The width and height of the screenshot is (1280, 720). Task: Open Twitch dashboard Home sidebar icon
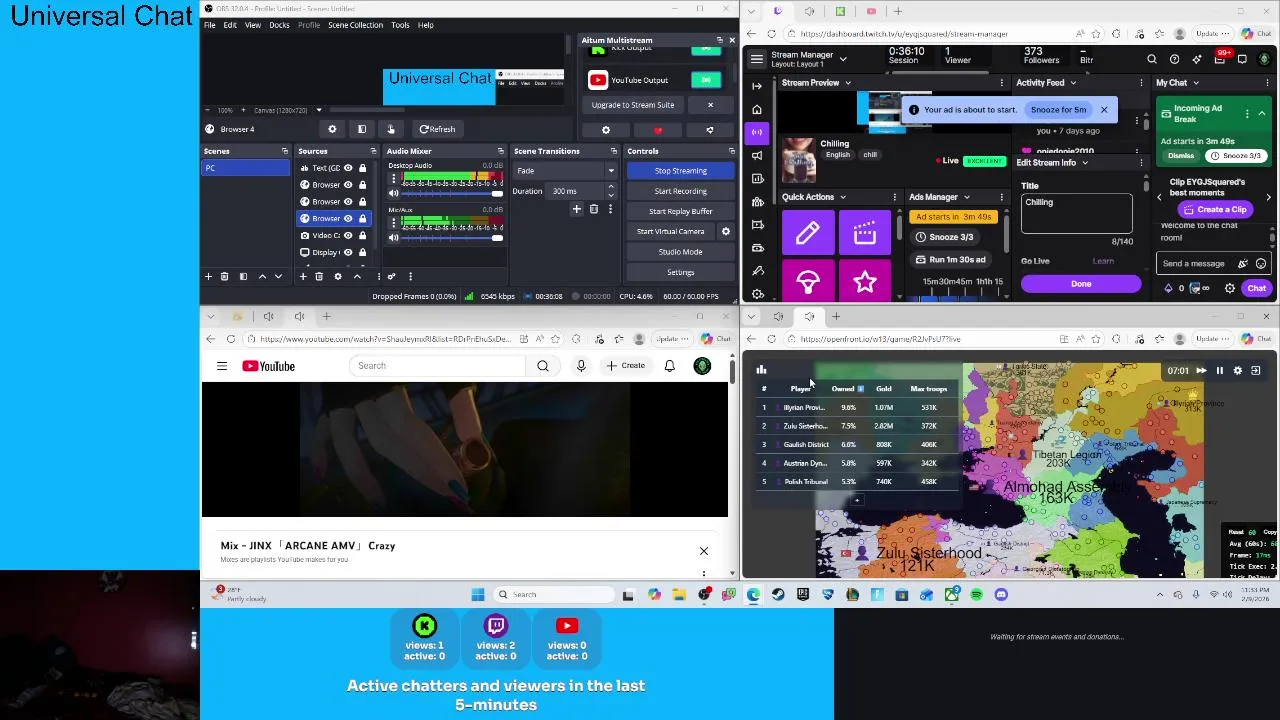point(757,109)
